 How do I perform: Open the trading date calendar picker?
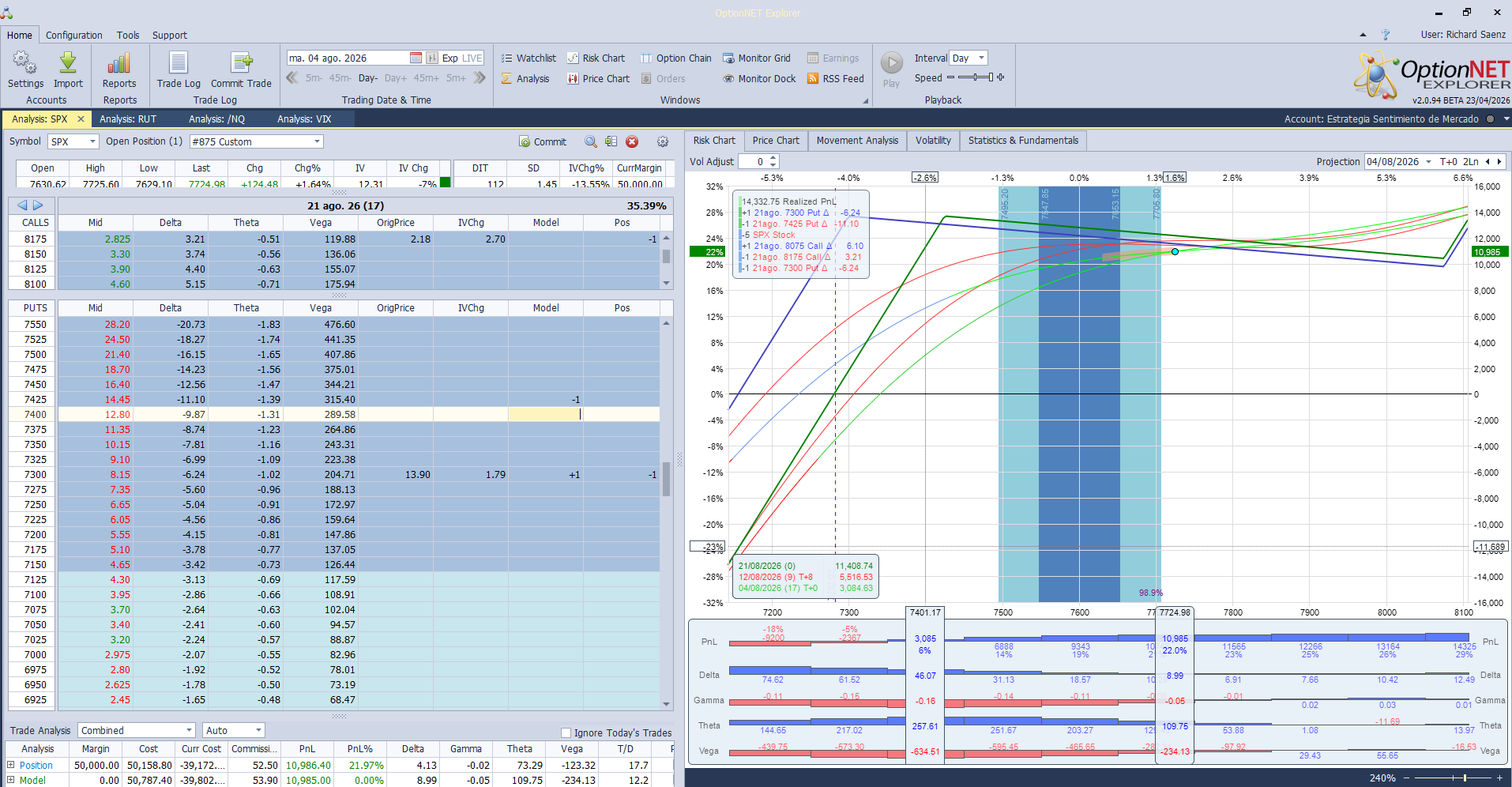(416, 58)
